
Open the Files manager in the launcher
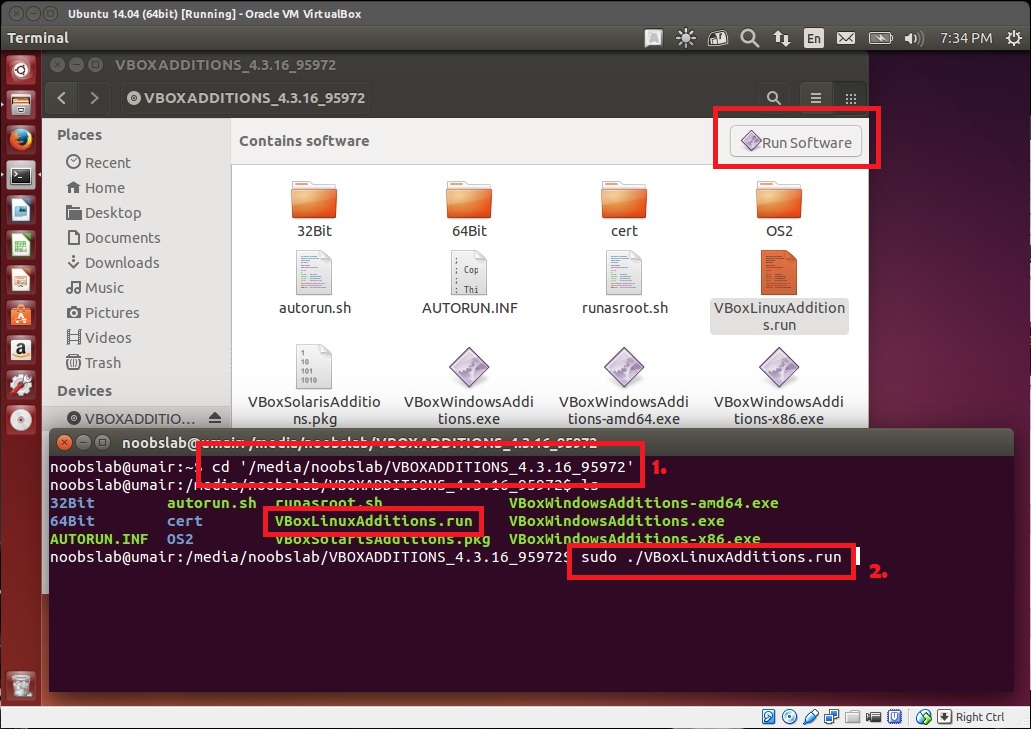pos(20,105)
